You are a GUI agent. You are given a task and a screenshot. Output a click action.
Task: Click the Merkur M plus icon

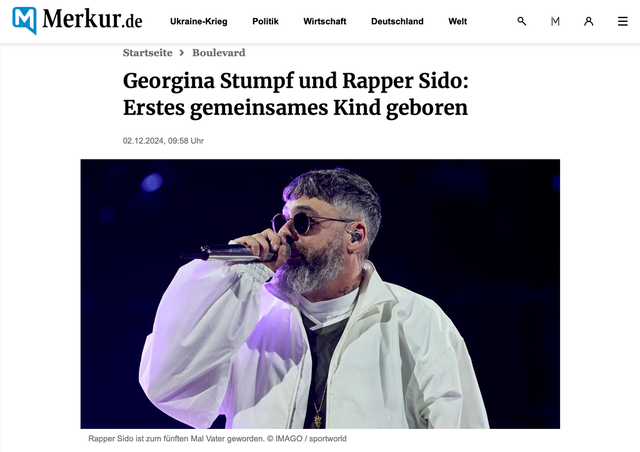point(555,21)
